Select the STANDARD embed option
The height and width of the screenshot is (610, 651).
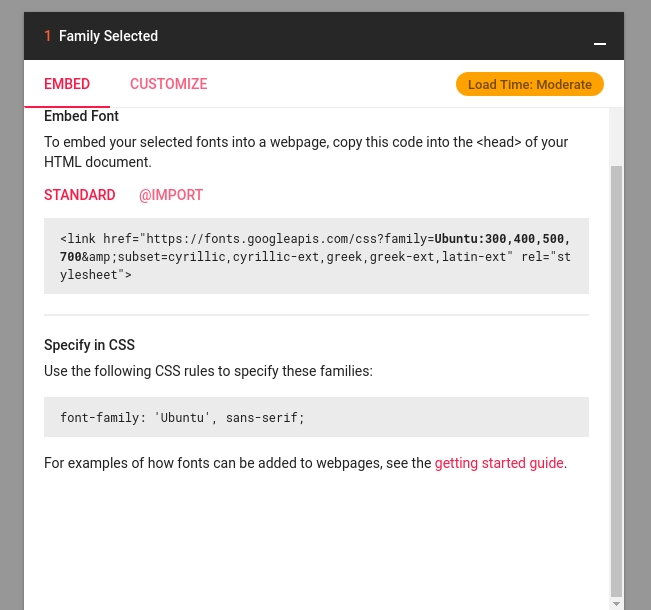click(80, 195)
